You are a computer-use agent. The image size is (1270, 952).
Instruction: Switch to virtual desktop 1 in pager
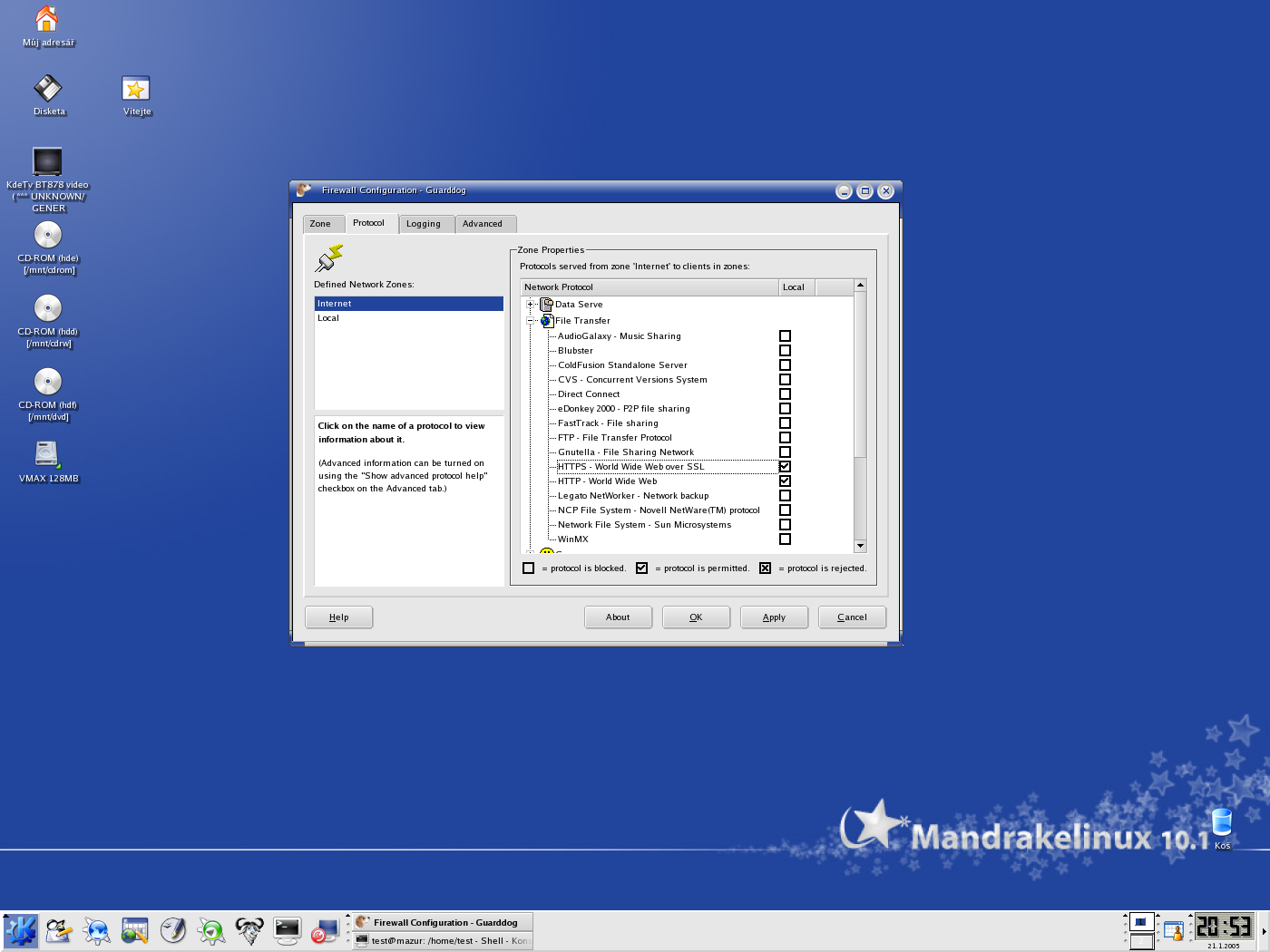point(1141,922)
